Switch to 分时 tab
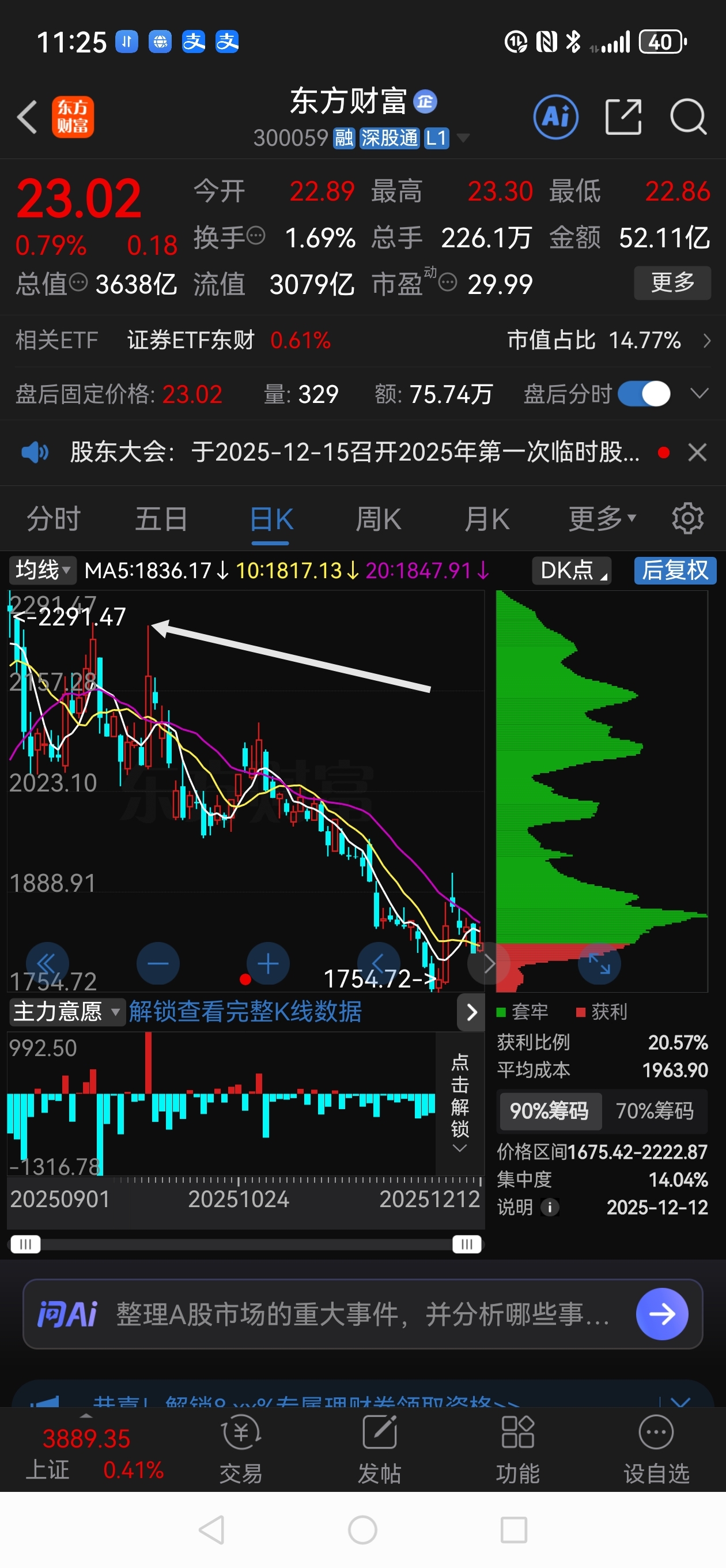 54,519
